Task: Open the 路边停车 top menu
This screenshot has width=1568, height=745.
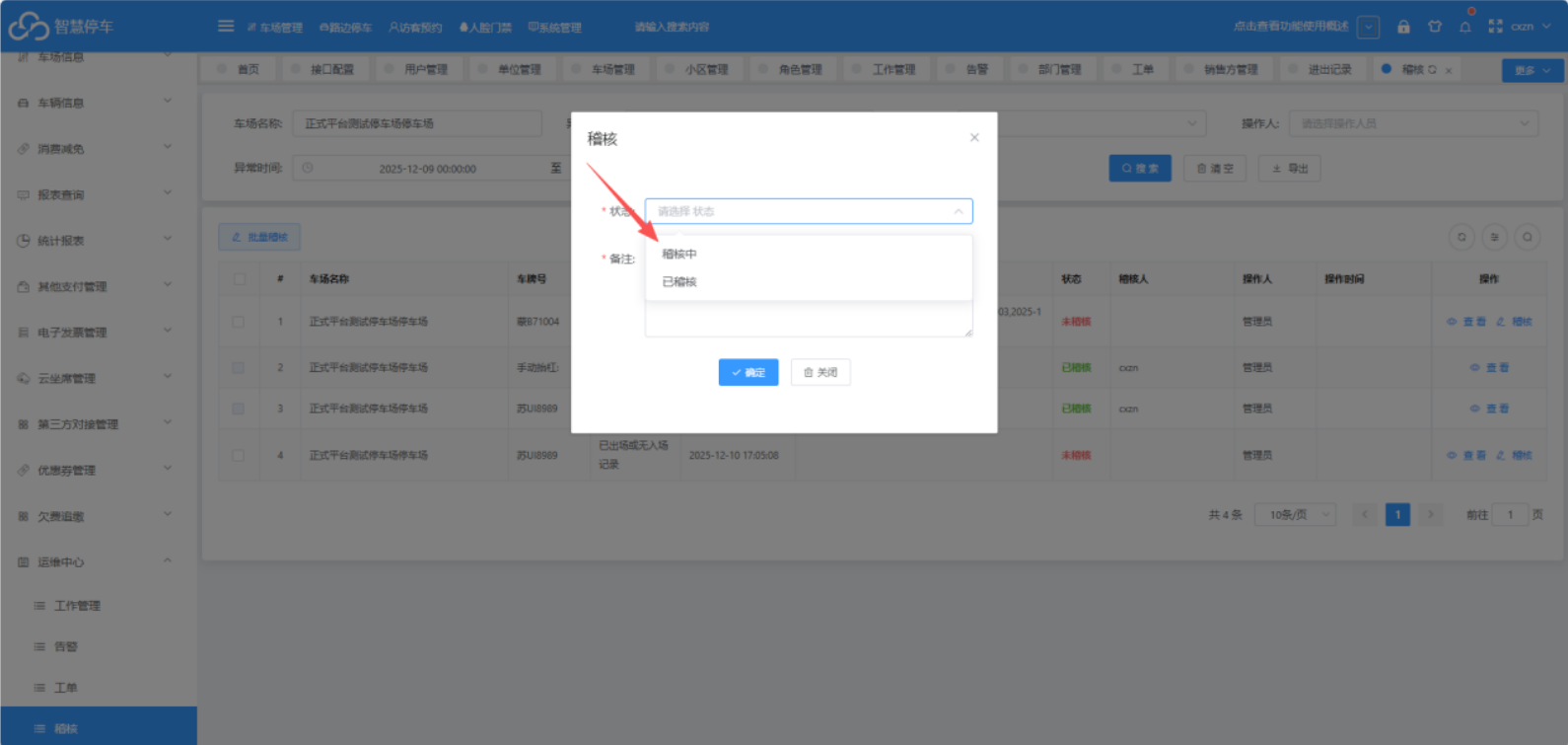Action: tap(345, 28)
